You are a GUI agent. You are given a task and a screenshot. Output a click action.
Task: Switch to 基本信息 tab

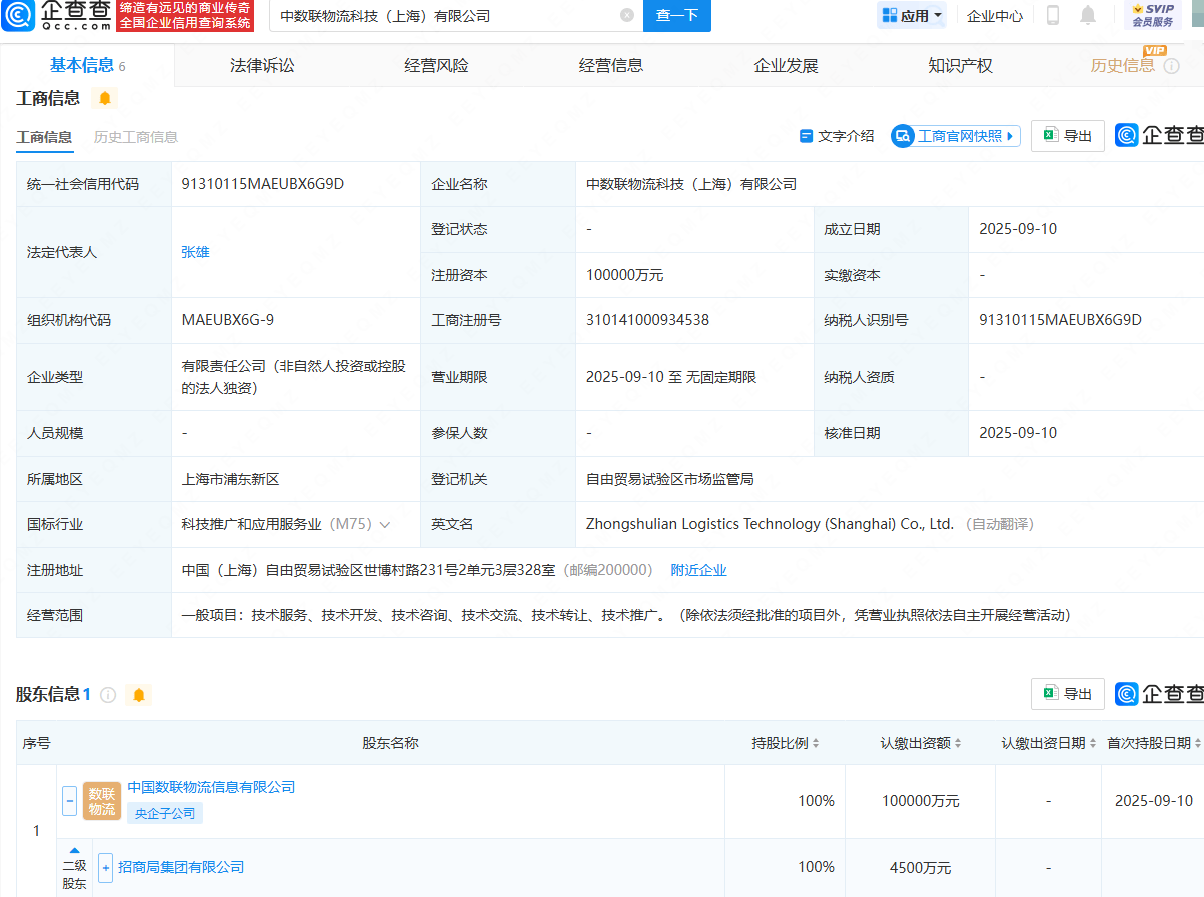87,65
